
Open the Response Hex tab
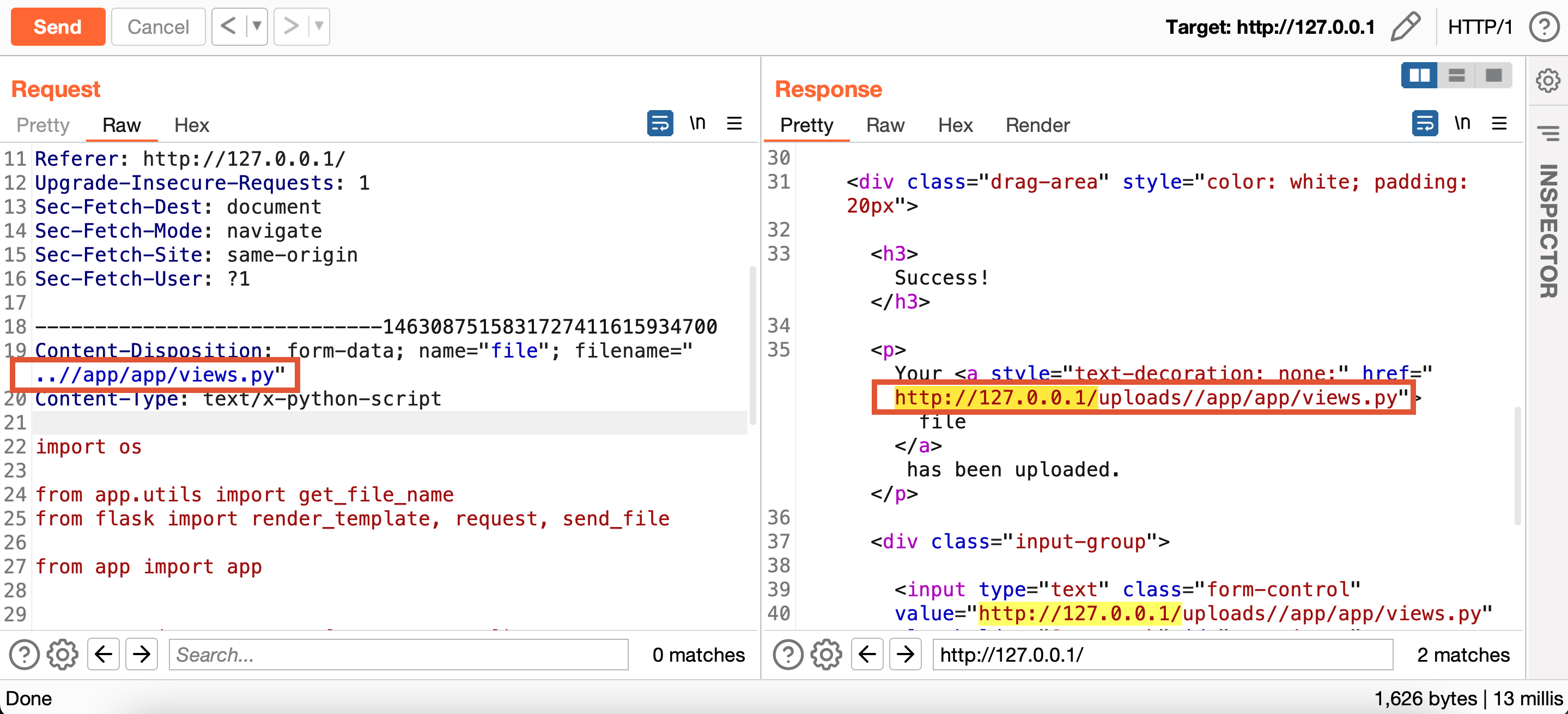[955, 125]
